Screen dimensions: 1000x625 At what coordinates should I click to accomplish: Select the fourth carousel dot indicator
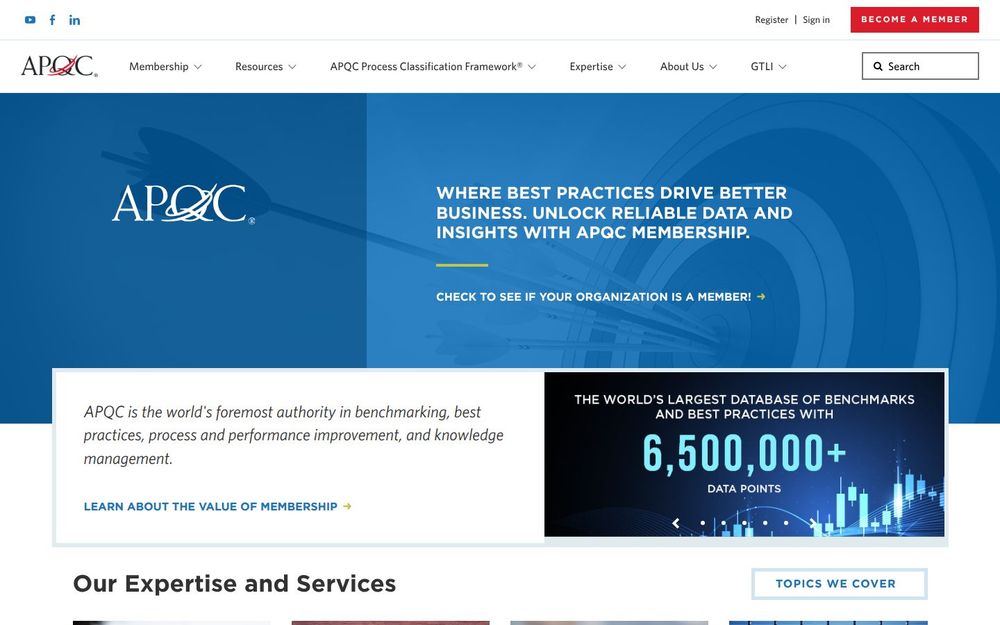click(x=765, y=523)
